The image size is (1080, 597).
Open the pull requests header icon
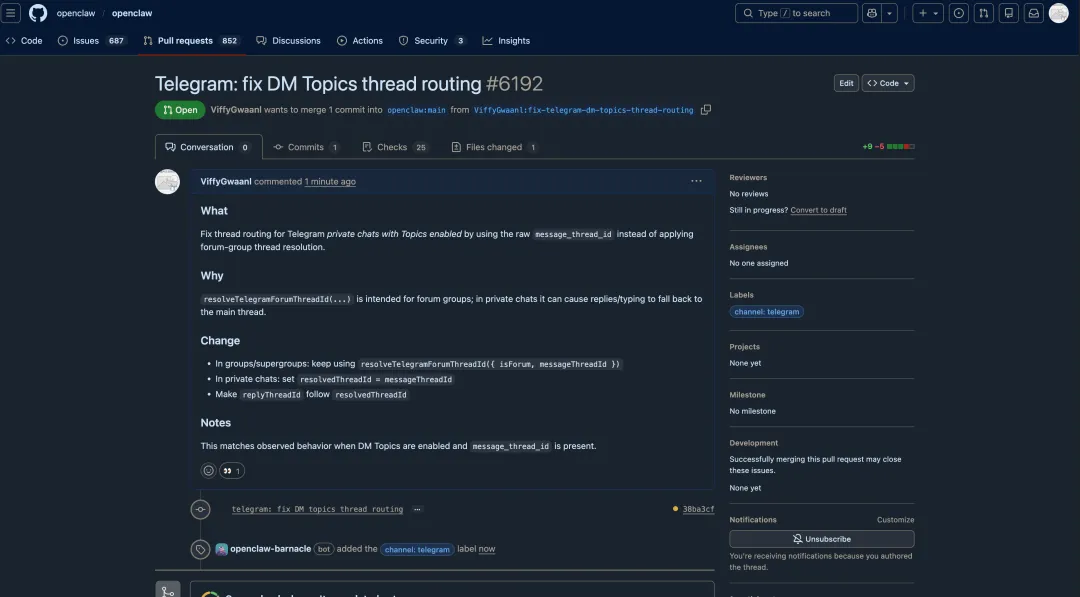click(x=984, y=13)
